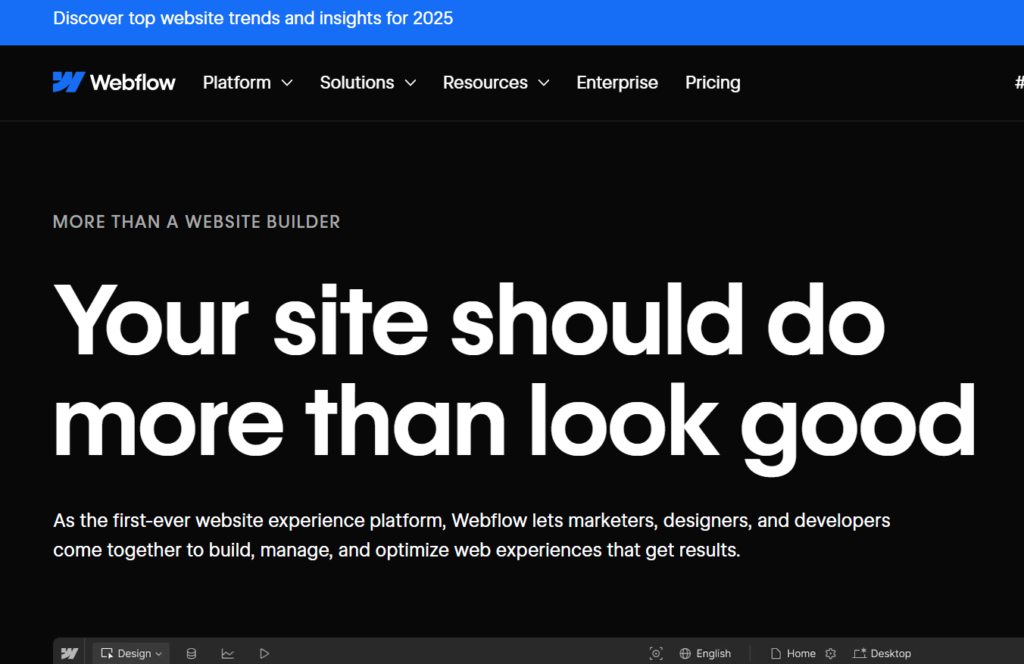The image size is (1024, 664).
Task: Click the analytics chart icon in the designer toolbar
Action: pos(227,654)
